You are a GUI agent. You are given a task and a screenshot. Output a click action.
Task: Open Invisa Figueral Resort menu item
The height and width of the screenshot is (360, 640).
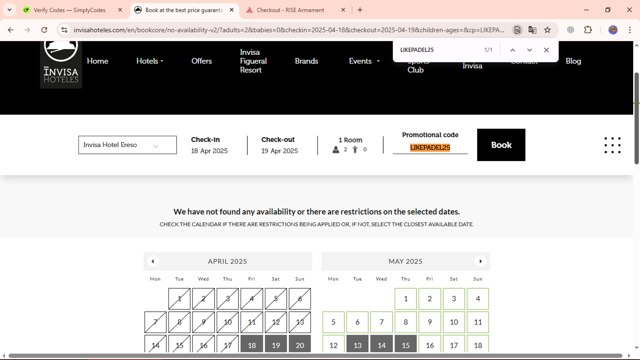click(x=253, y=61)
